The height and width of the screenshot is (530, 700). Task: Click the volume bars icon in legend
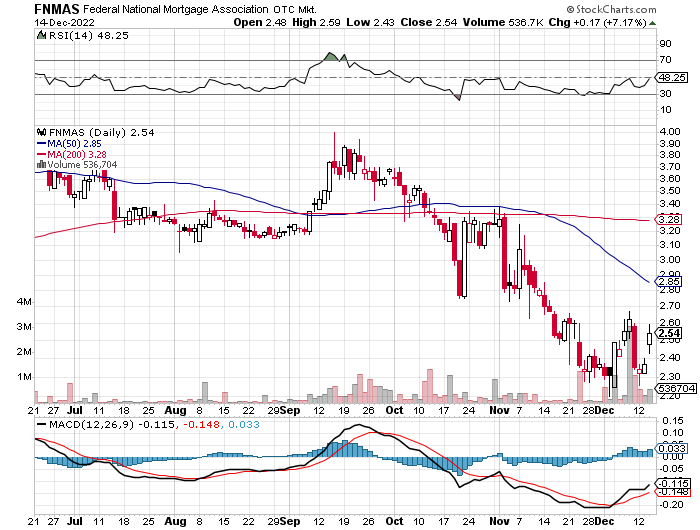[x=41, y=165]
